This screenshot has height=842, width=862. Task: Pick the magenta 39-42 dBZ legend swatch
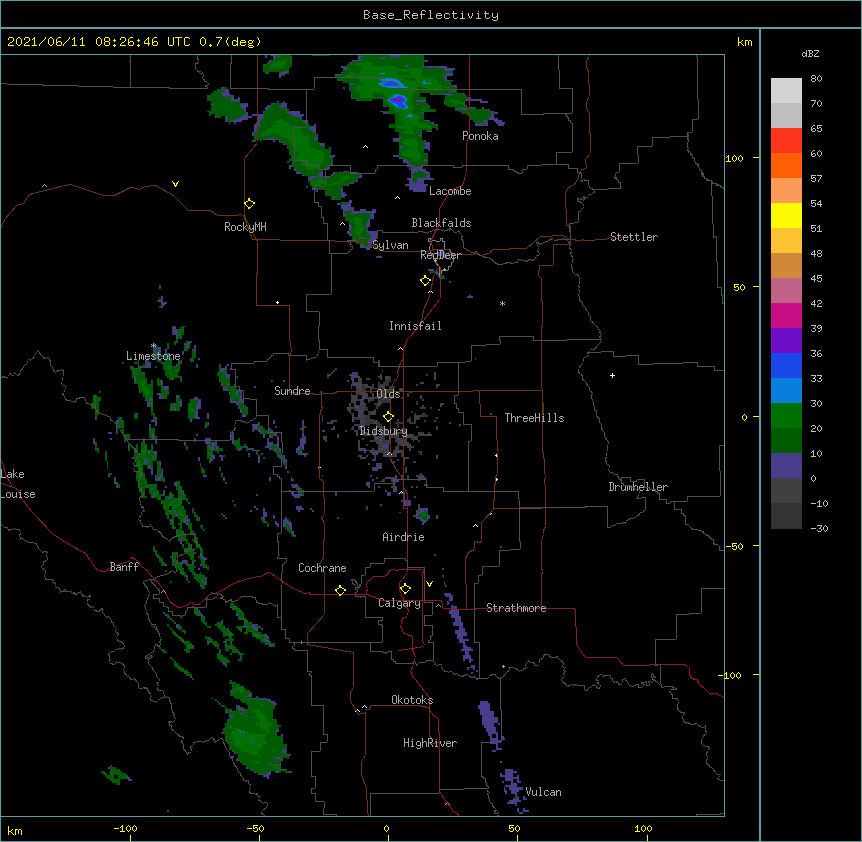pyautogui.click(x=786, y=315)
